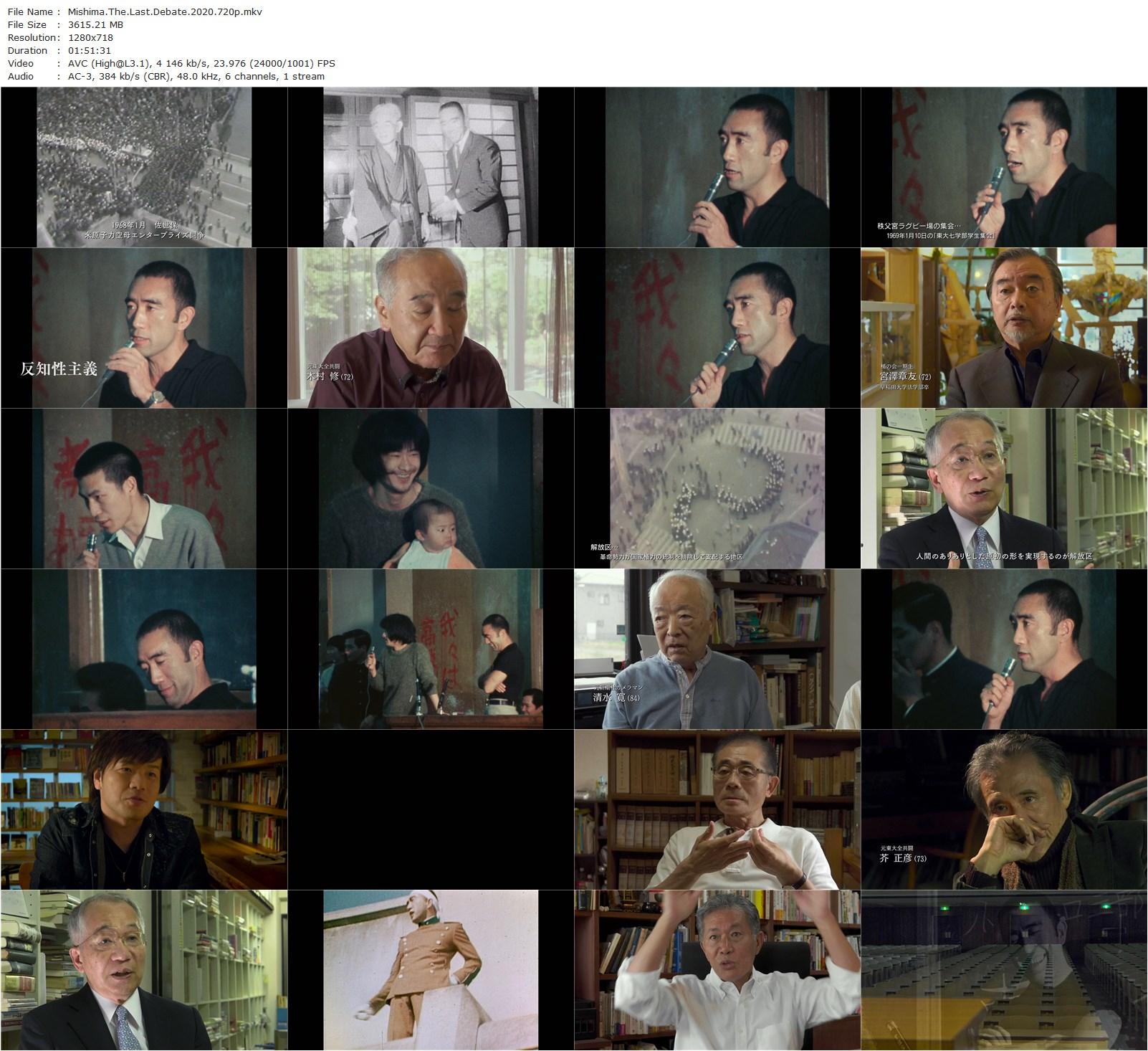Image resolution: width=1148 pixels, height=1051 pixels.
Task: Click the file name Mishima.The.Last.Debate.2020.720p.mkv text
Action: [163, 11]
